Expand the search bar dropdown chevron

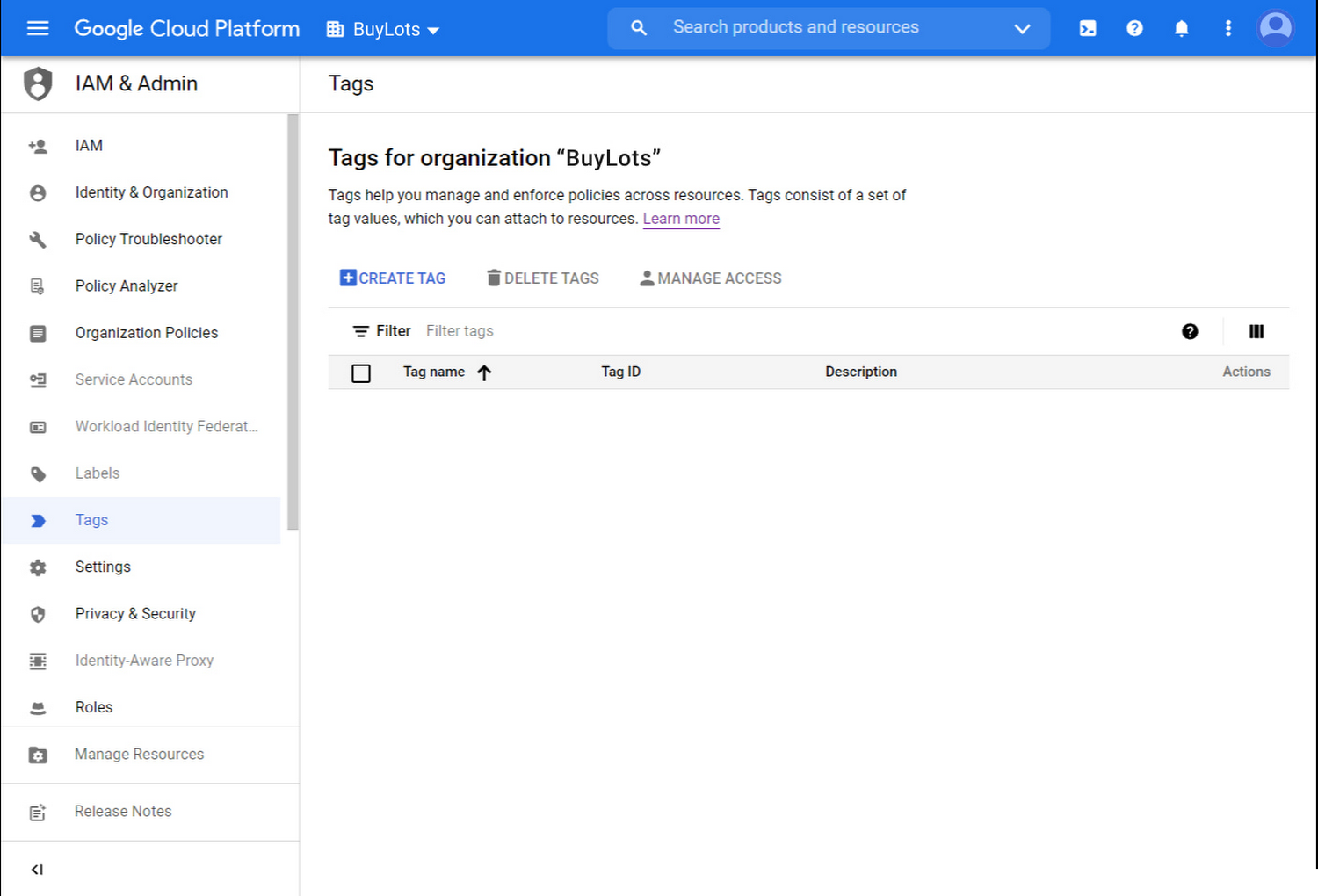pos(1022,28)
